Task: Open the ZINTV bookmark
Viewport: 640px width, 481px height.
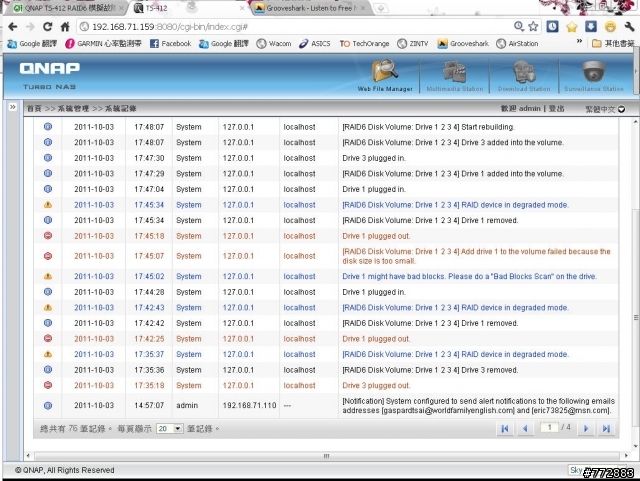Action: pos(413,43)
